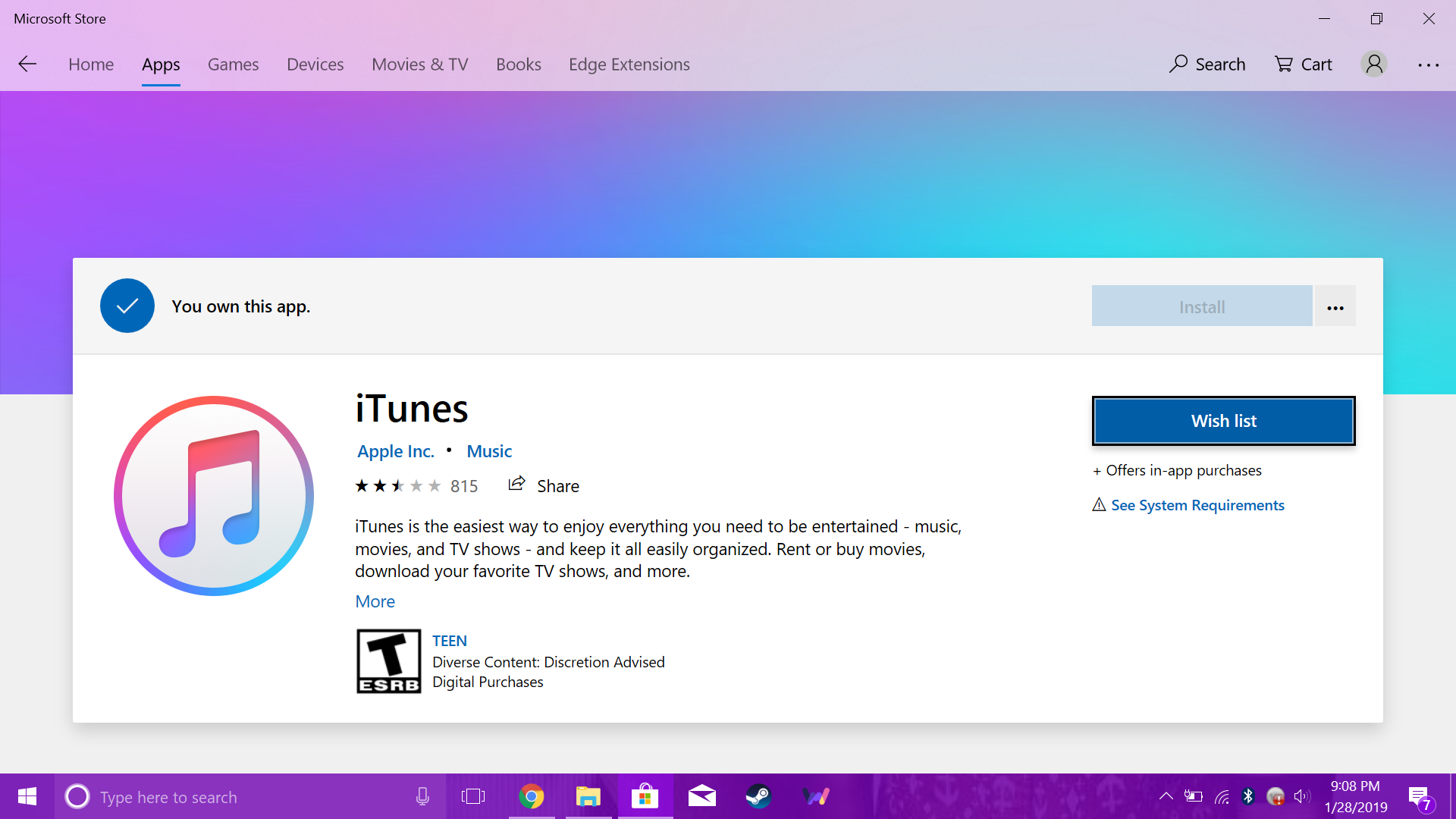The height and width of the screenshot is (819, 1456).
Task: Open the user account profile icon
Action: [x=1374, y=64]
